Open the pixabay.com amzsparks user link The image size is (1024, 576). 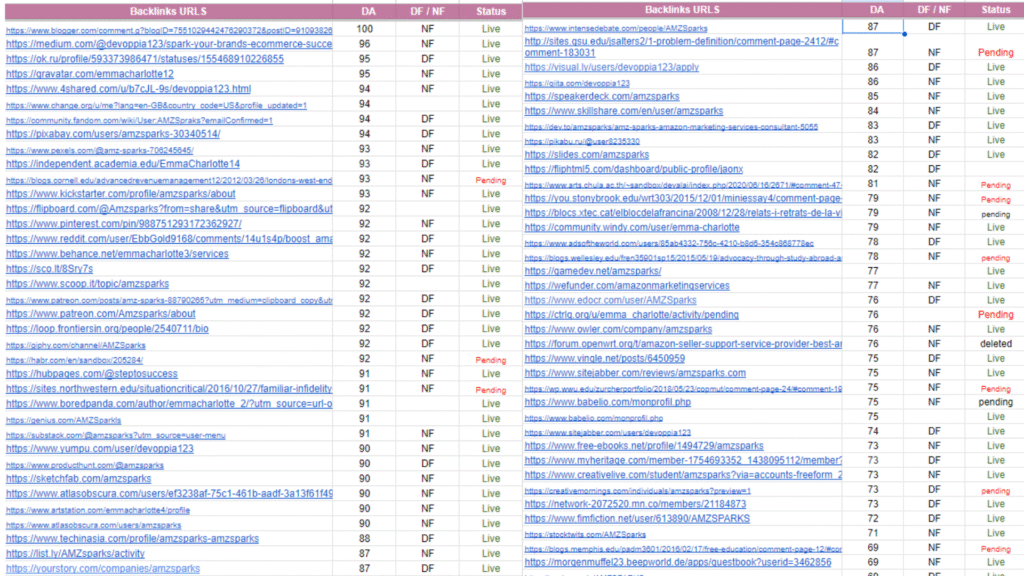pyautogui.click(x=113, y=134)
